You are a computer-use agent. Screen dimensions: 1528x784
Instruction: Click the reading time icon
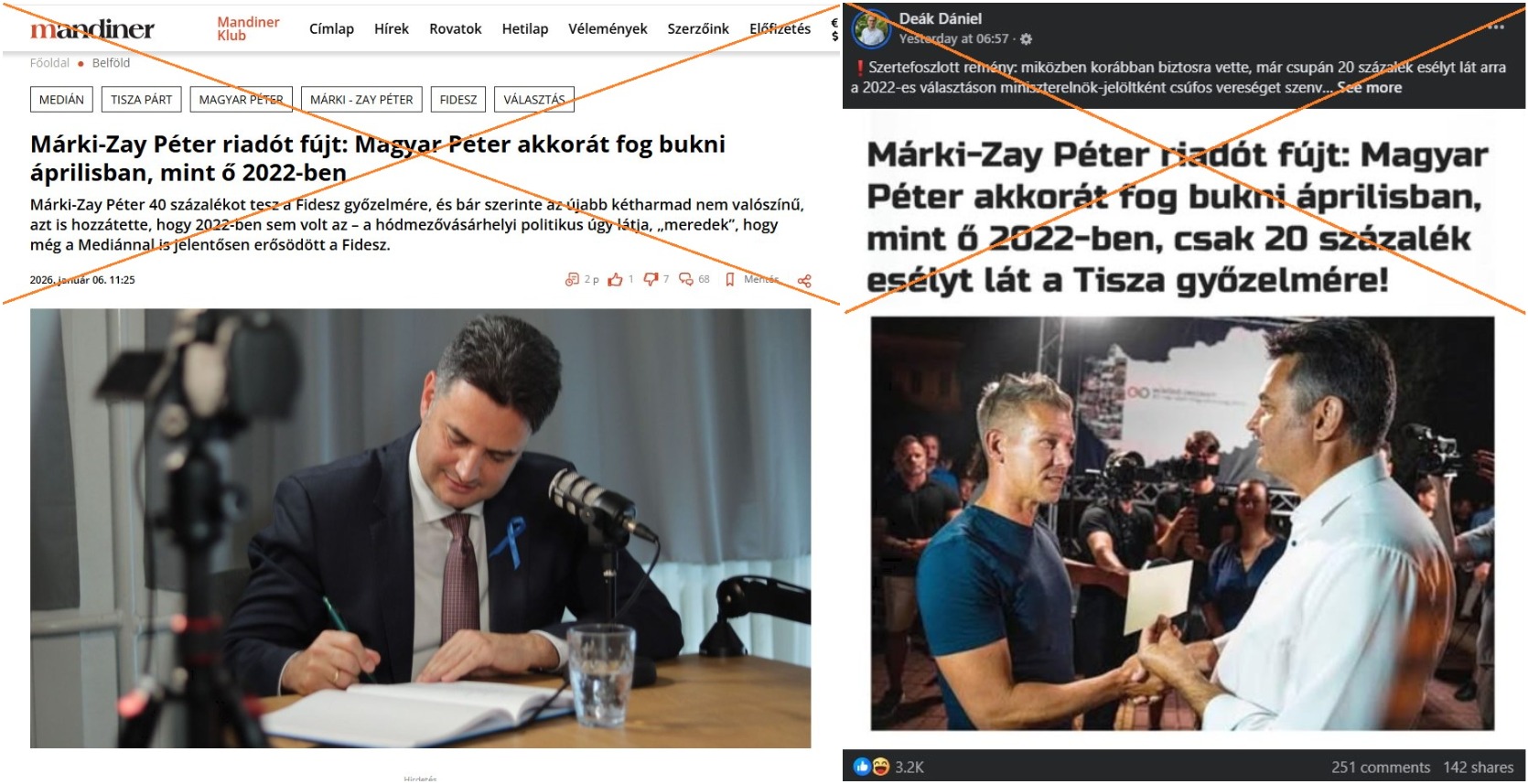572,280
